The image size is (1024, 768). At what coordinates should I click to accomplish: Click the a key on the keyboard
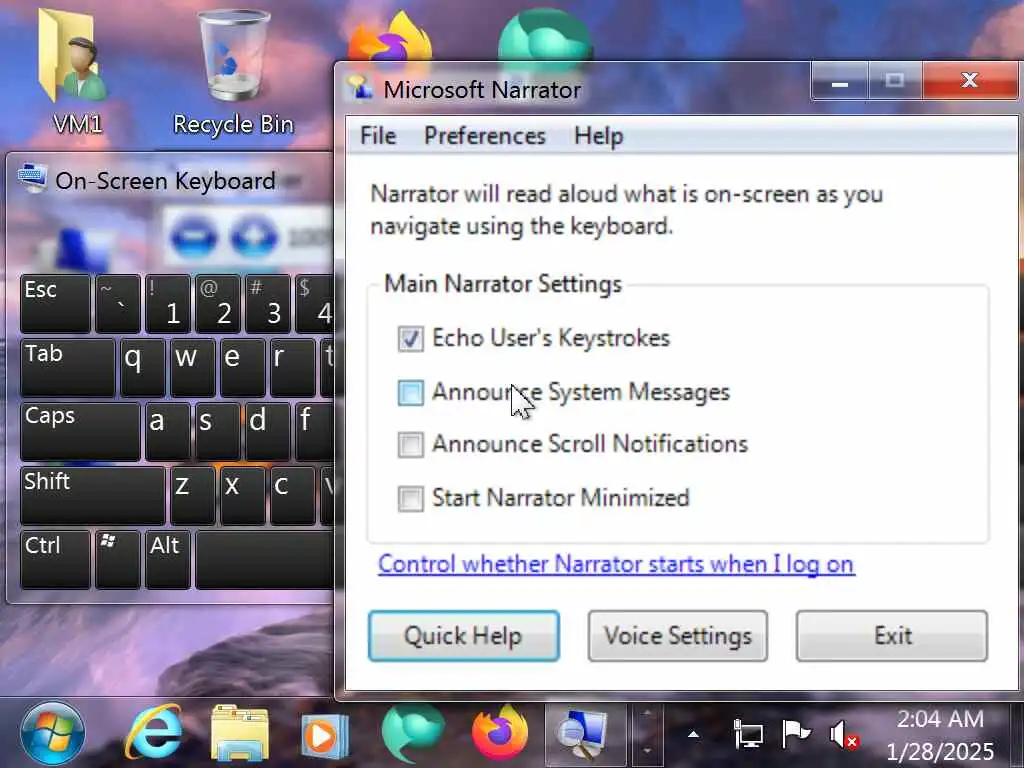168,432
